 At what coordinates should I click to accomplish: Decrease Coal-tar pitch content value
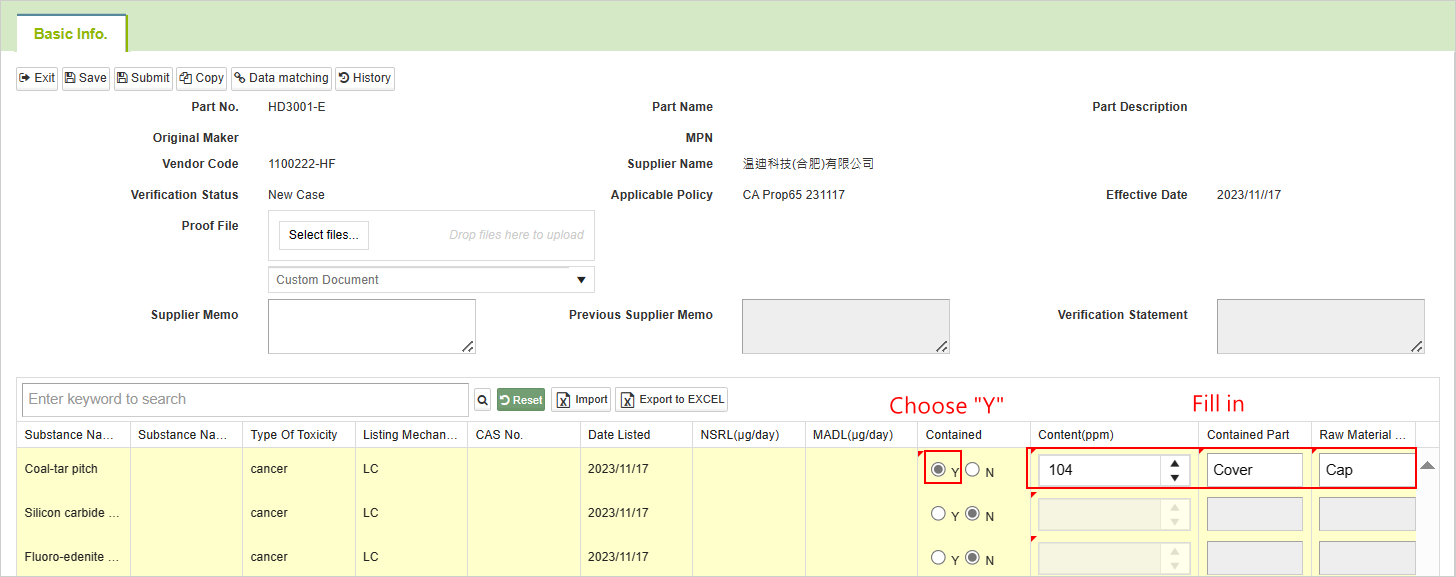[x=1174, y=477]
